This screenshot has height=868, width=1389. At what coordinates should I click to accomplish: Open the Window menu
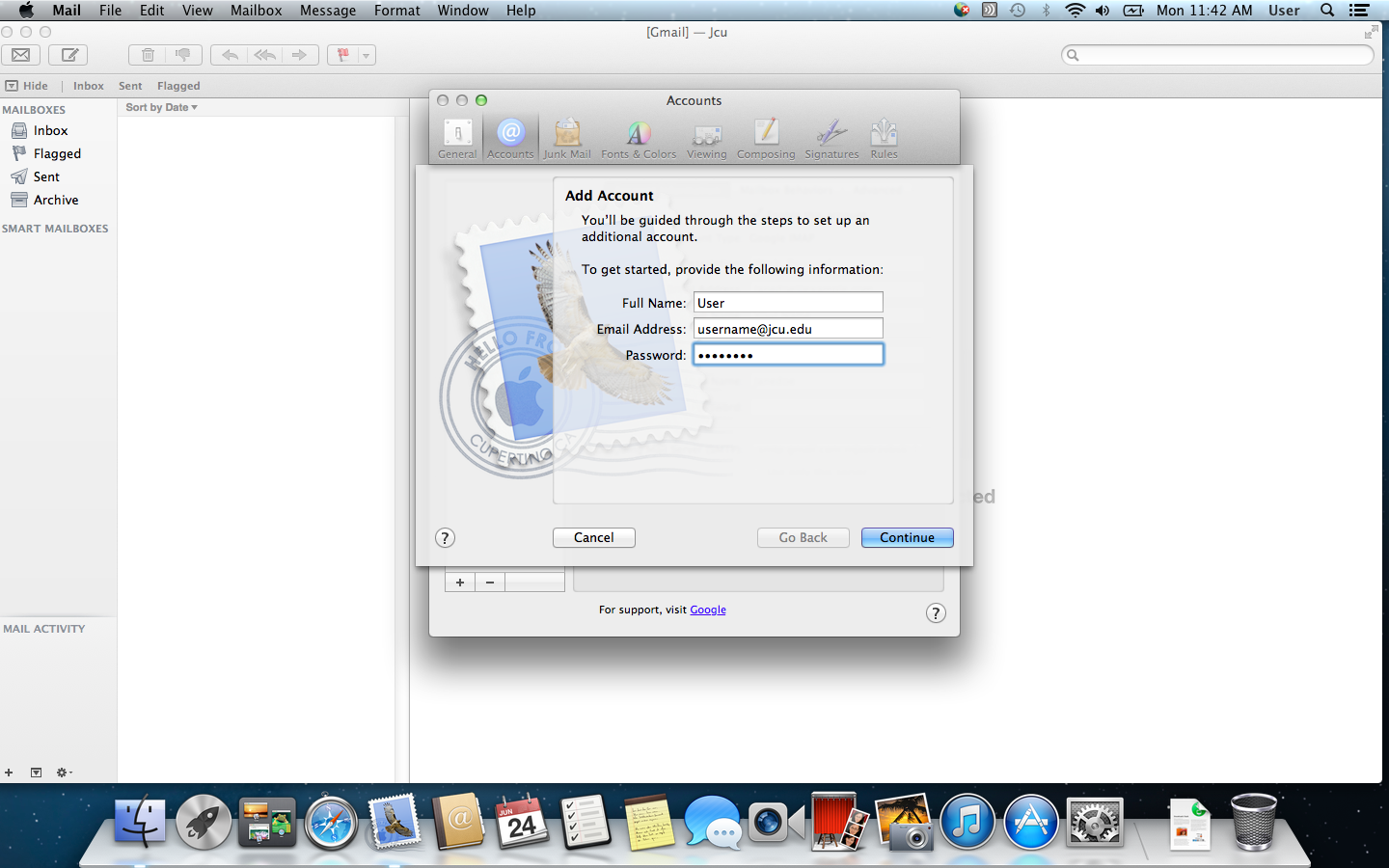pos(463,11)
